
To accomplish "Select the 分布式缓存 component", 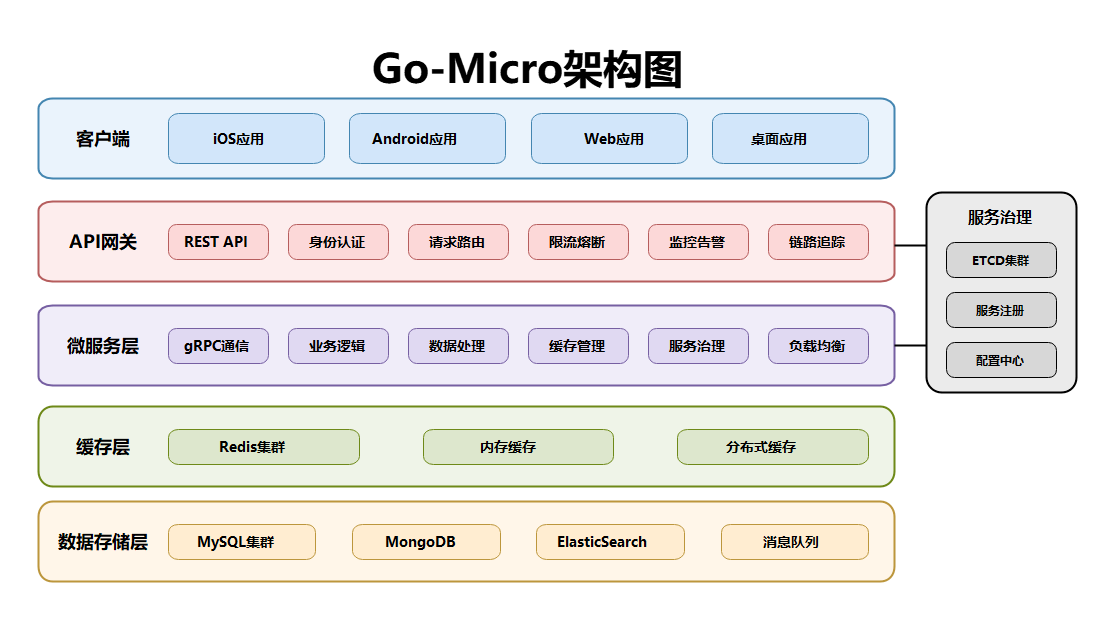I will [773, 447].
